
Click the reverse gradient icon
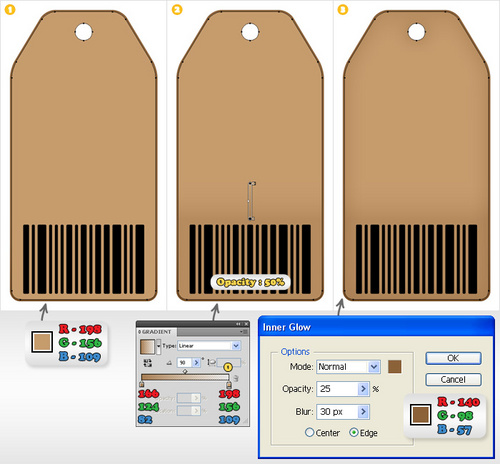coord(147,363)
